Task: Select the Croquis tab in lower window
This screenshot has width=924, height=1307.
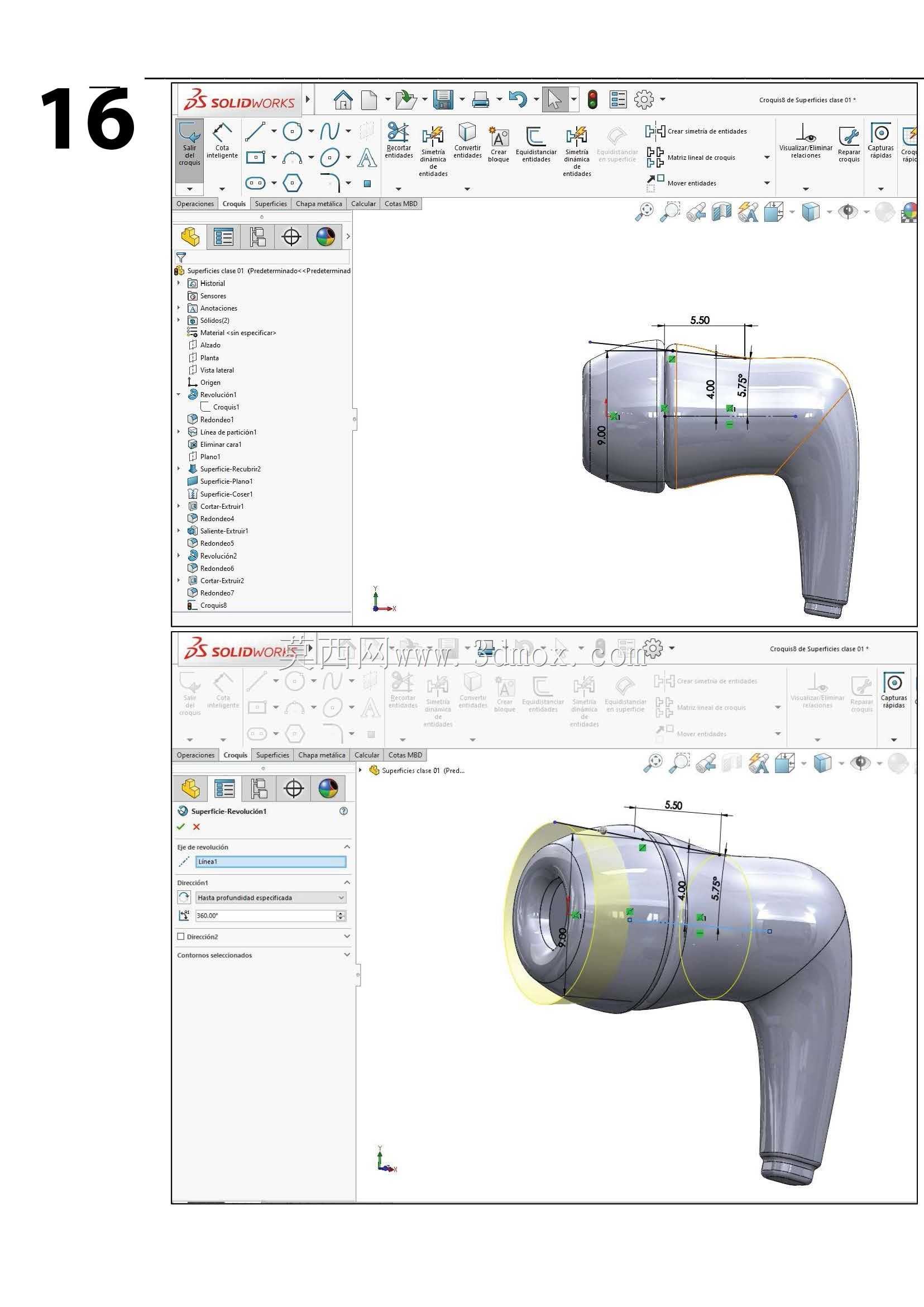Action: 235,755
